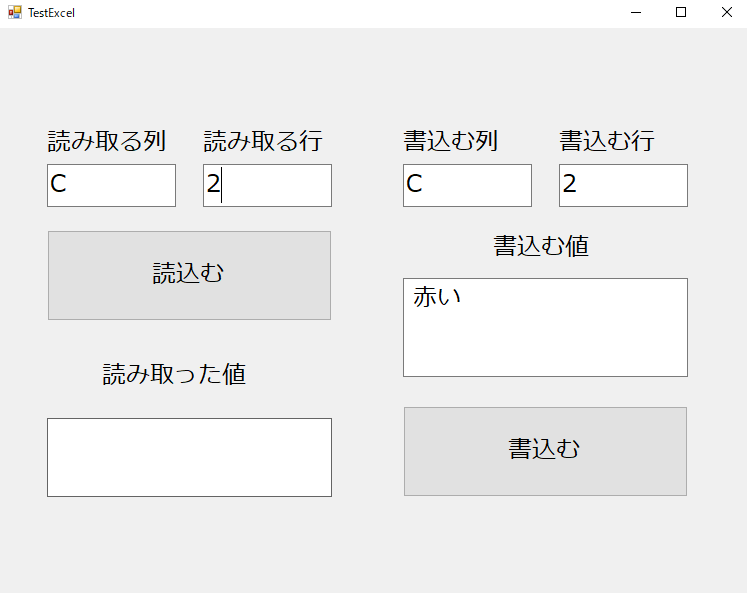Click the 読み取る行 label
The height and width of the screenshot is (593, 747).
[263, 141]
